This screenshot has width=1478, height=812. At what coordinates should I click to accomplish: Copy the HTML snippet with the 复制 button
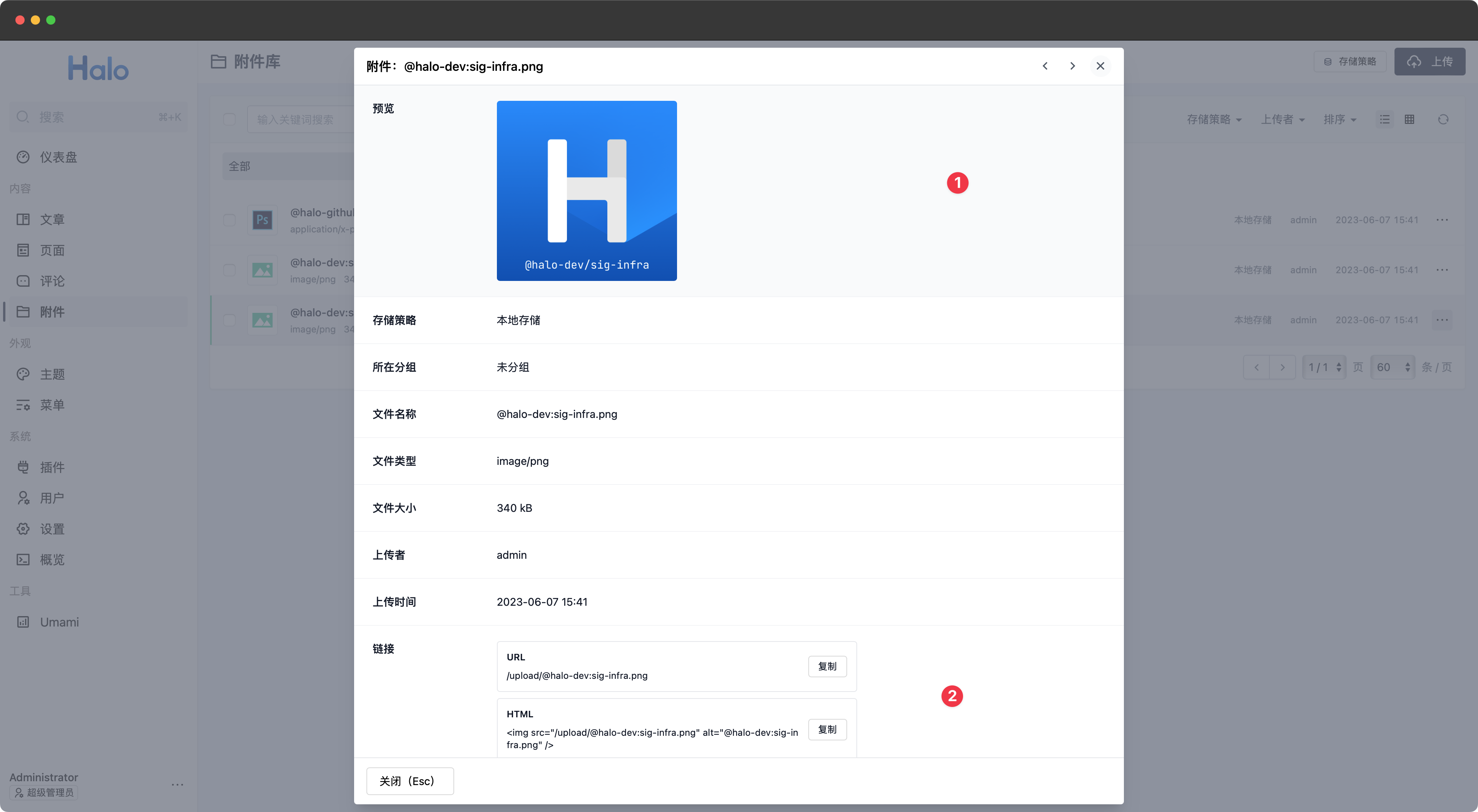point(827,729)
